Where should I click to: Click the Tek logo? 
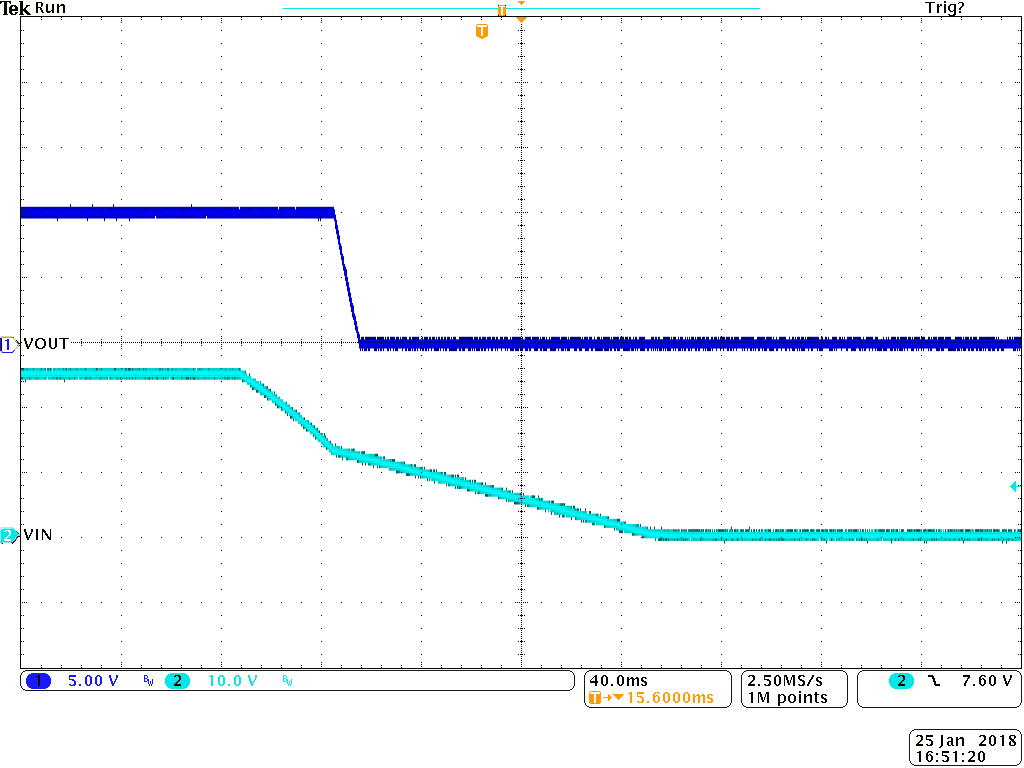tap(16, 8)
